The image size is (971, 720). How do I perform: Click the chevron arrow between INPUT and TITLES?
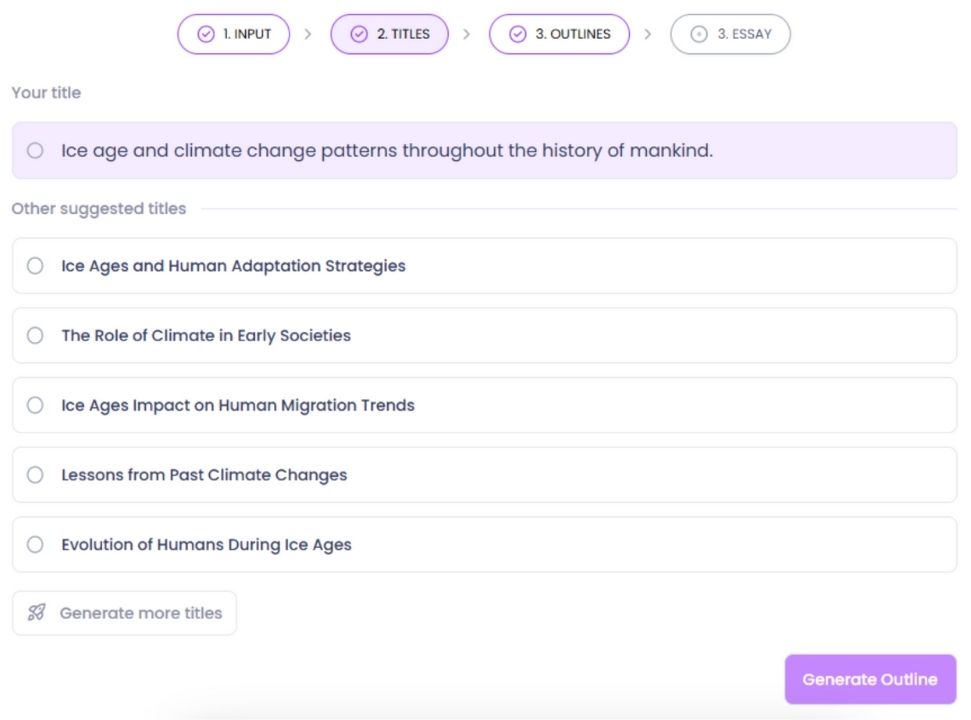click(x=308, y=34)
